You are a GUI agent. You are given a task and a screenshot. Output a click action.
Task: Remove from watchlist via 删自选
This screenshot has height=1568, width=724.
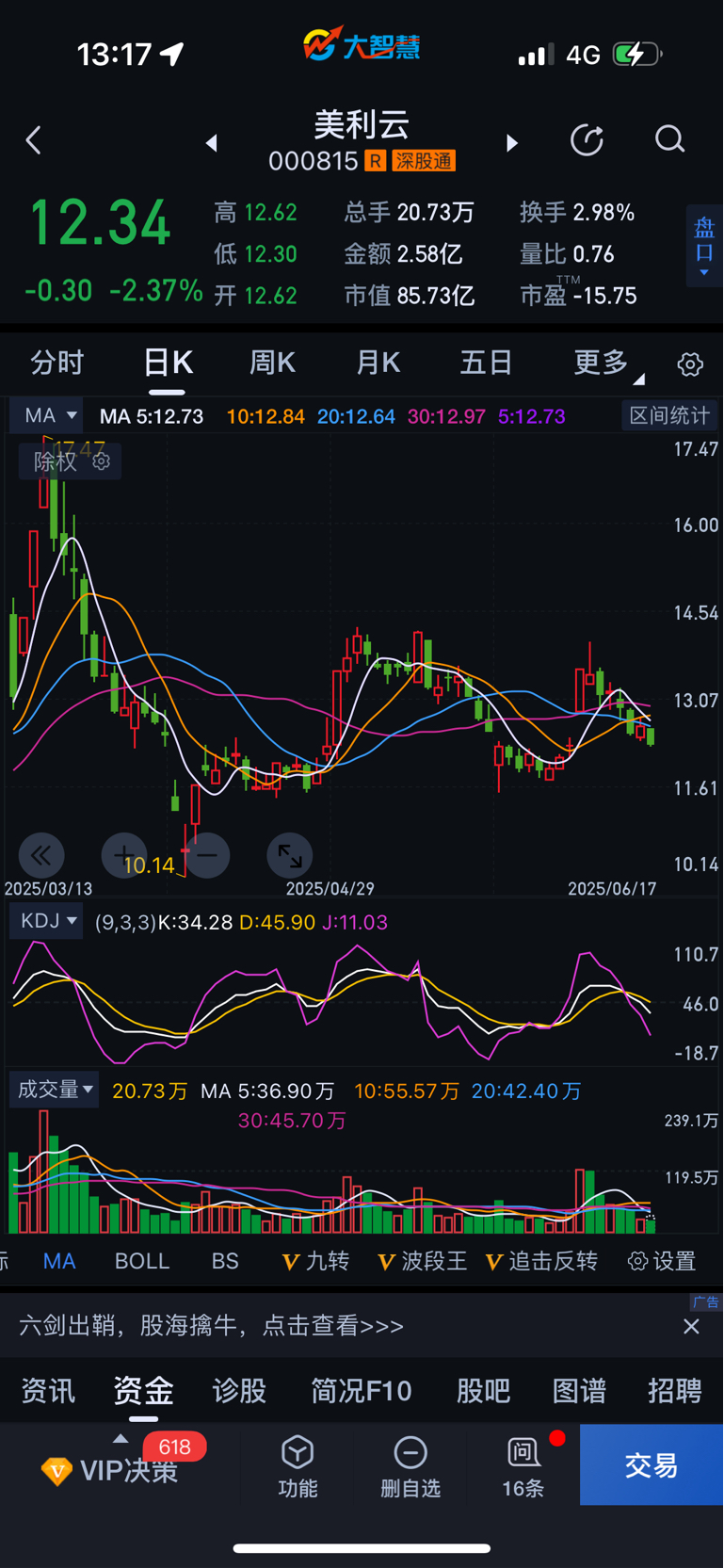coord(410,1465)
